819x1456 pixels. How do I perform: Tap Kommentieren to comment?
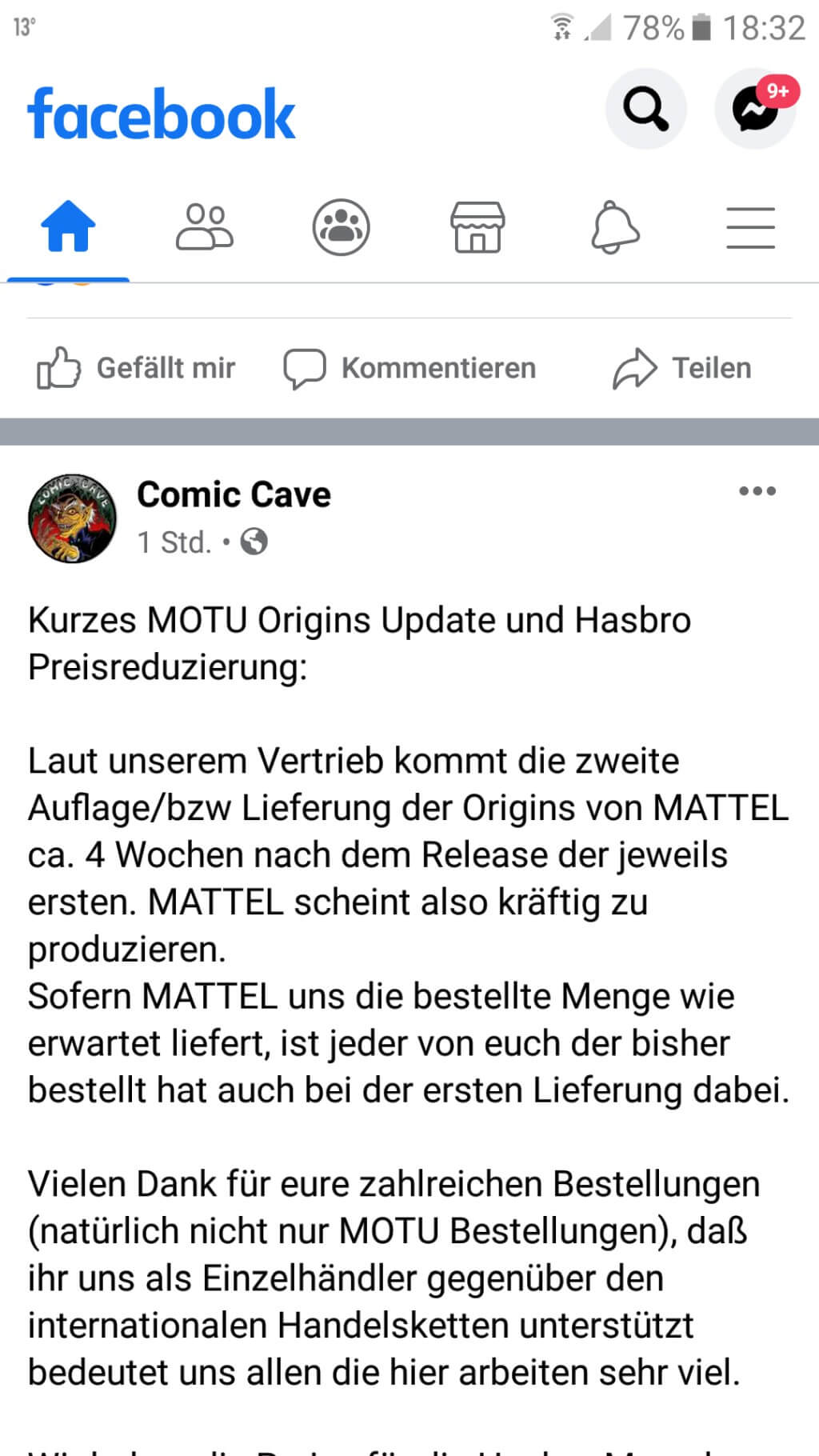pos(409,368)
